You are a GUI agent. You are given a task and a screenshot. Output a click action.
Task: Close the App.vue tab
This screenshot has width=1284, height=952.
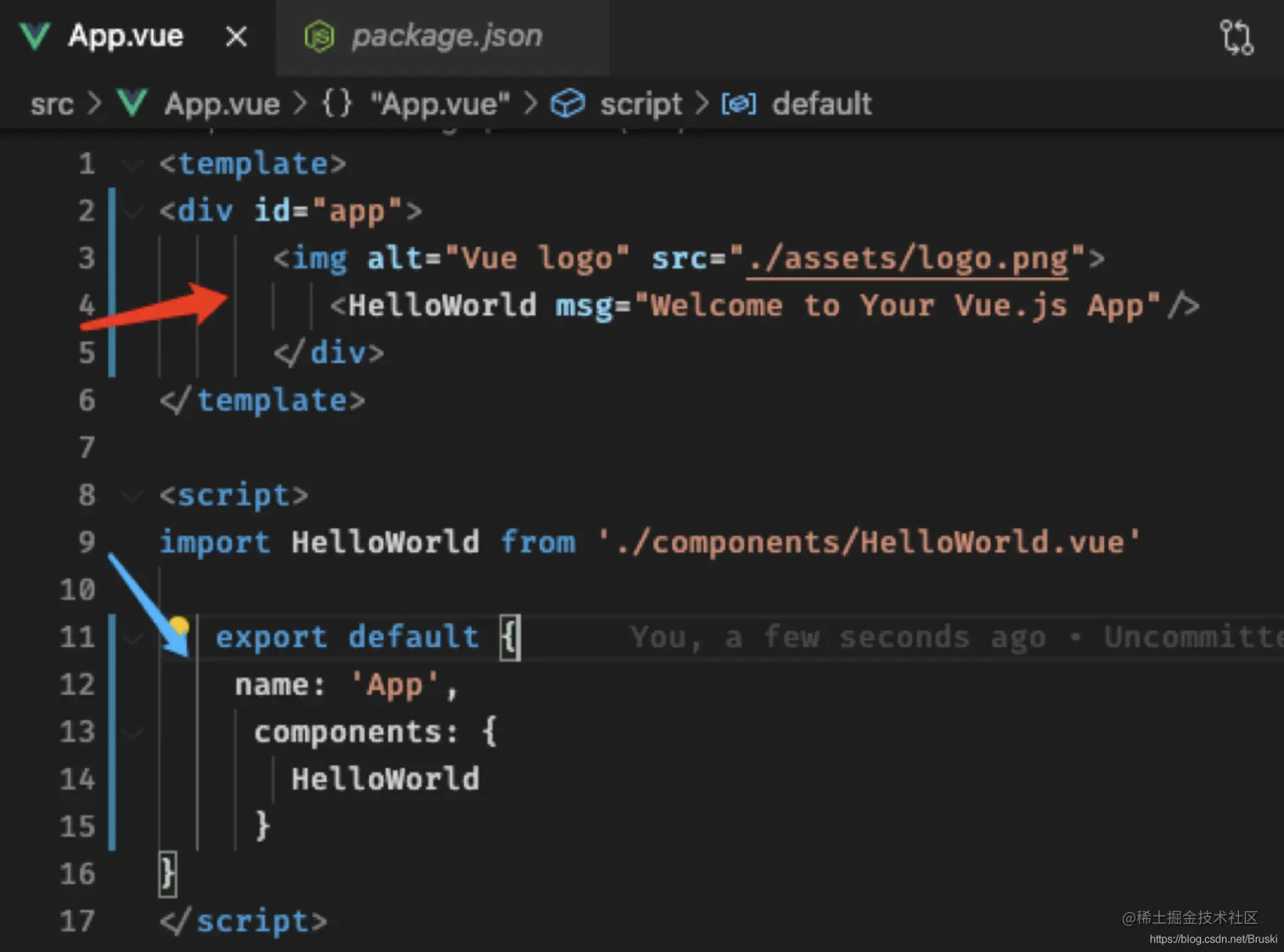[x=237, y=37]
